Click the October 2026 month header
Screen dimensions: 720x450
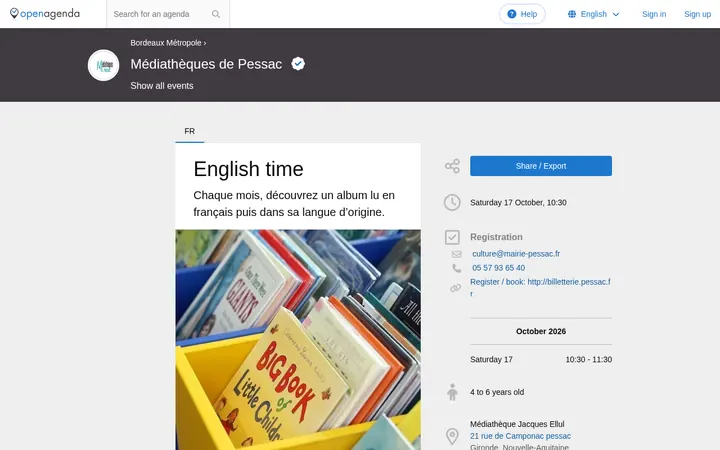[541, 331]
